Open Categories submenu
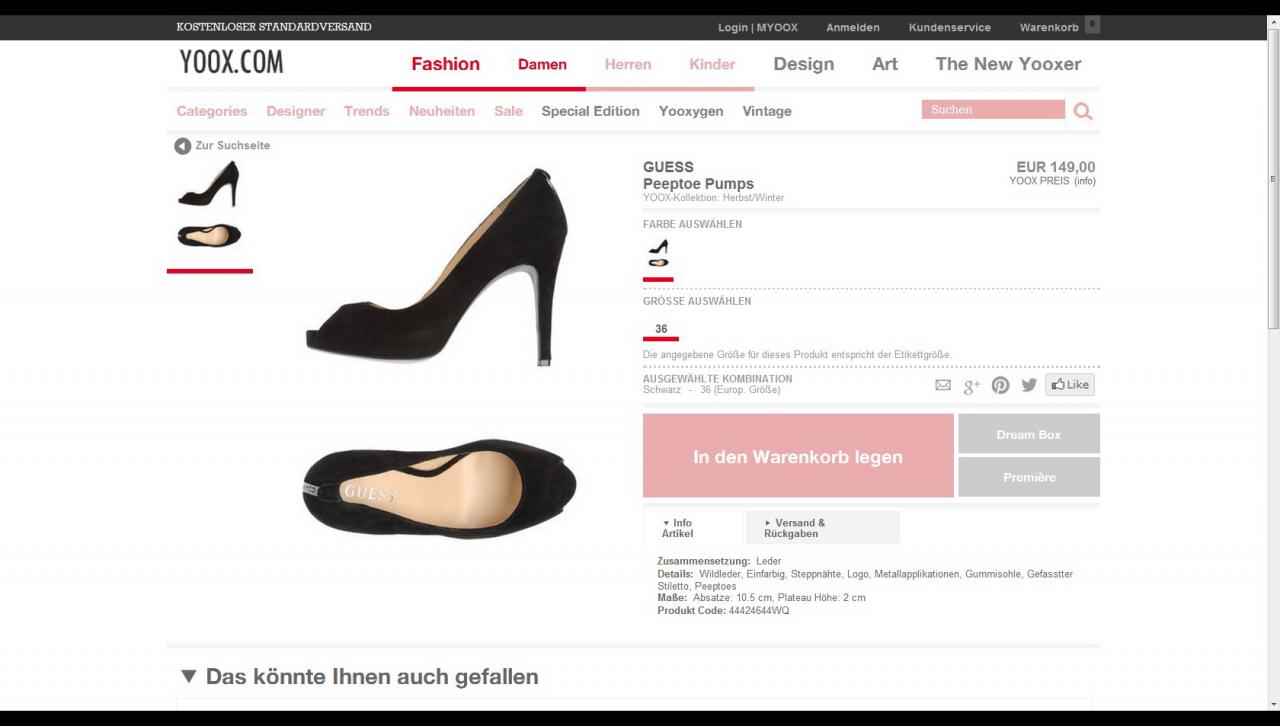 (212, 111)
